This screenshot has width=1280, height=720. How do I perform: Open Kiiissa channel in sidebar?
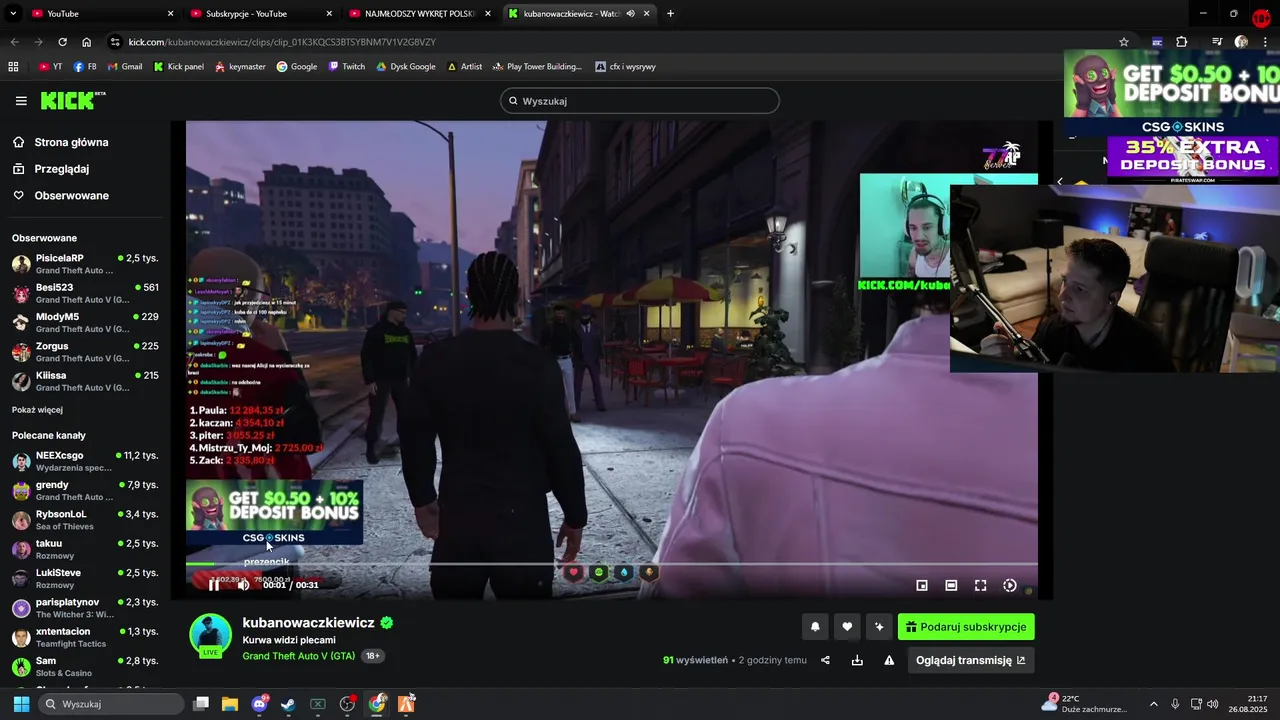[x=86, y=381]
